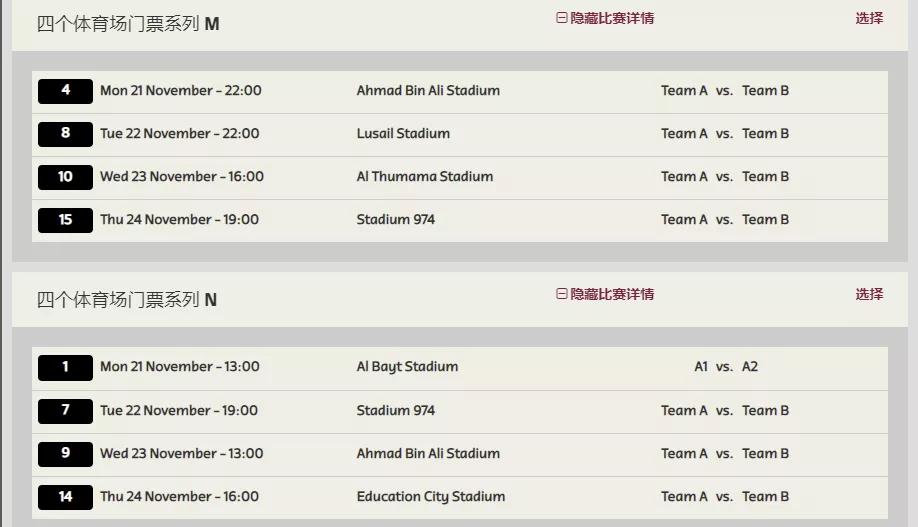Click match number 4 badge
Screen dimensions: 918x527
pyautogui.click(x=65, y=91)
